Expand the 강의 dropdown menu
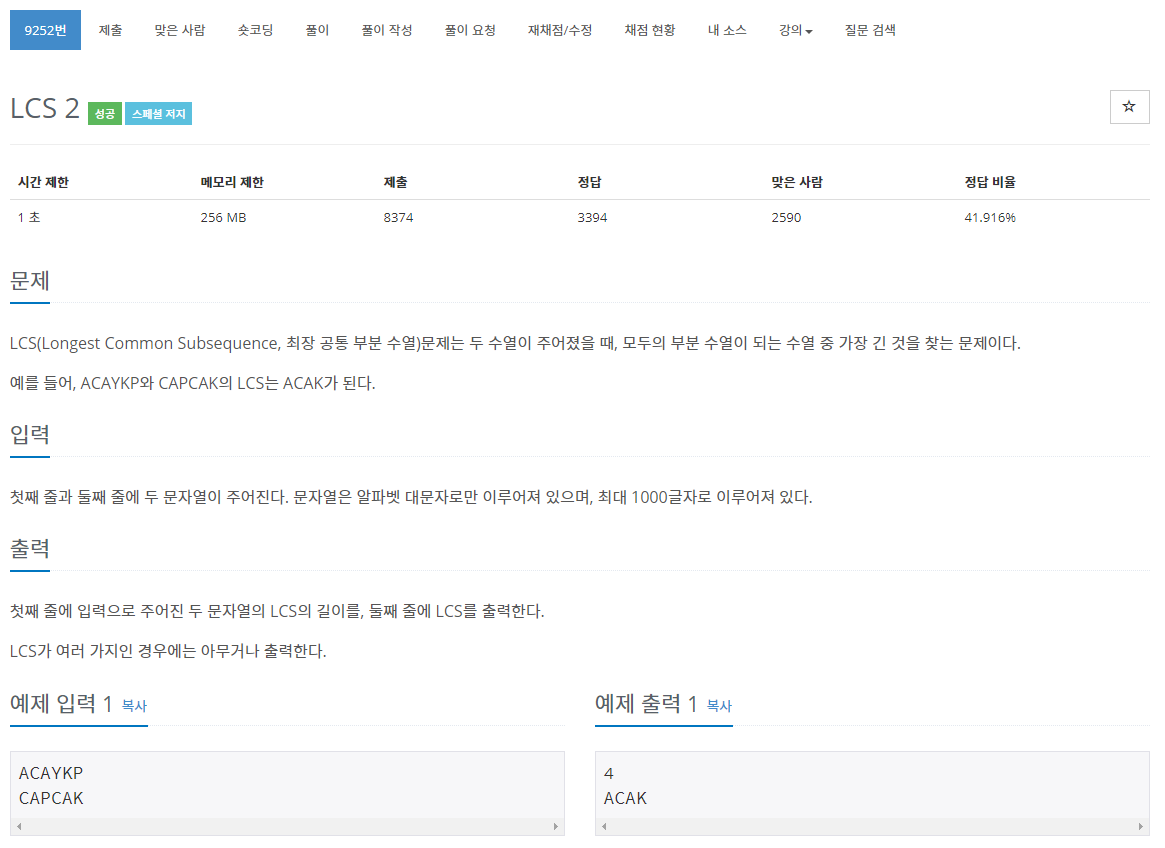Viewport: 1165px width, 848px height. click(x=794, y=30)
